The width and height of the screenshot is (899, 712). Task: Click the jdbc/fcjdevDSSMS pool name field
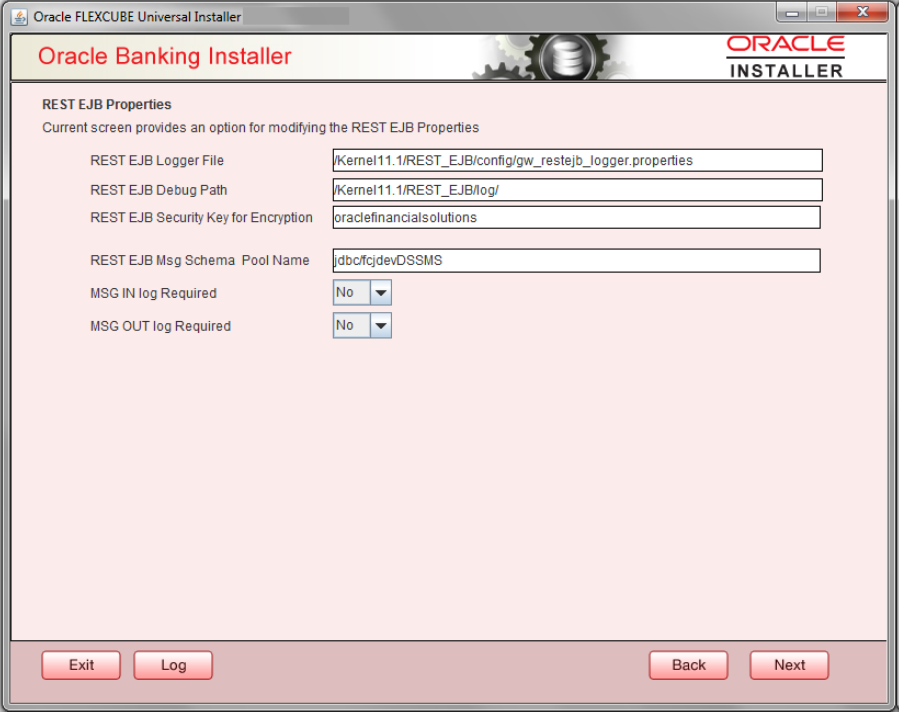[x=576, y=260]
